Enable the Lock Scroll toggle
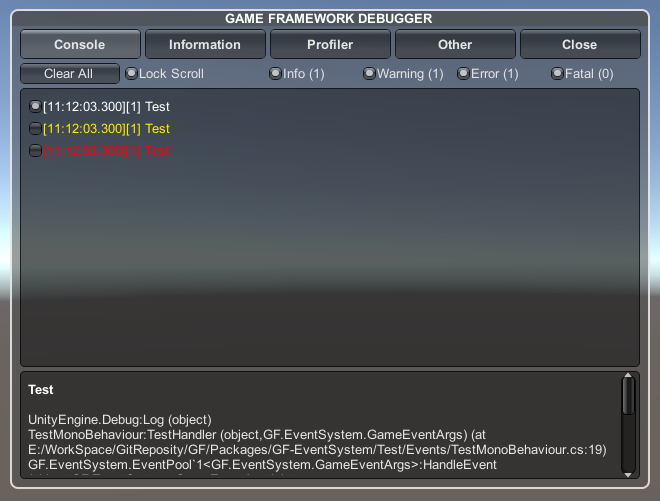The width and height of the screenshot is (660, 501). tap(131, 74)
